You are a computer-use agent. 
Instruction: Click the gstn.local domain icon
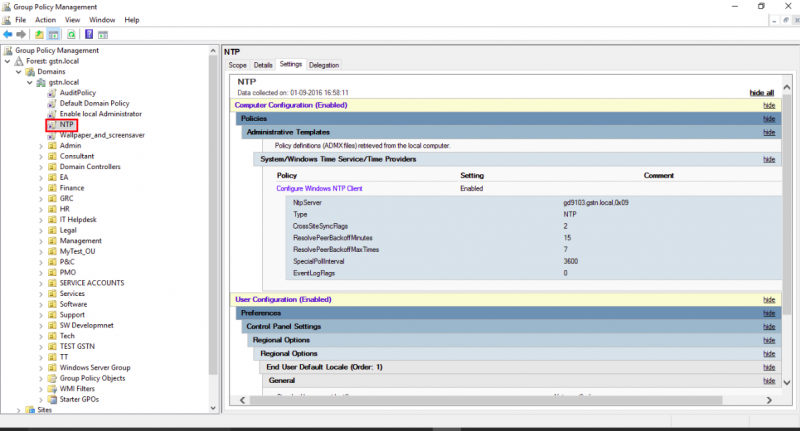point(41,82)
